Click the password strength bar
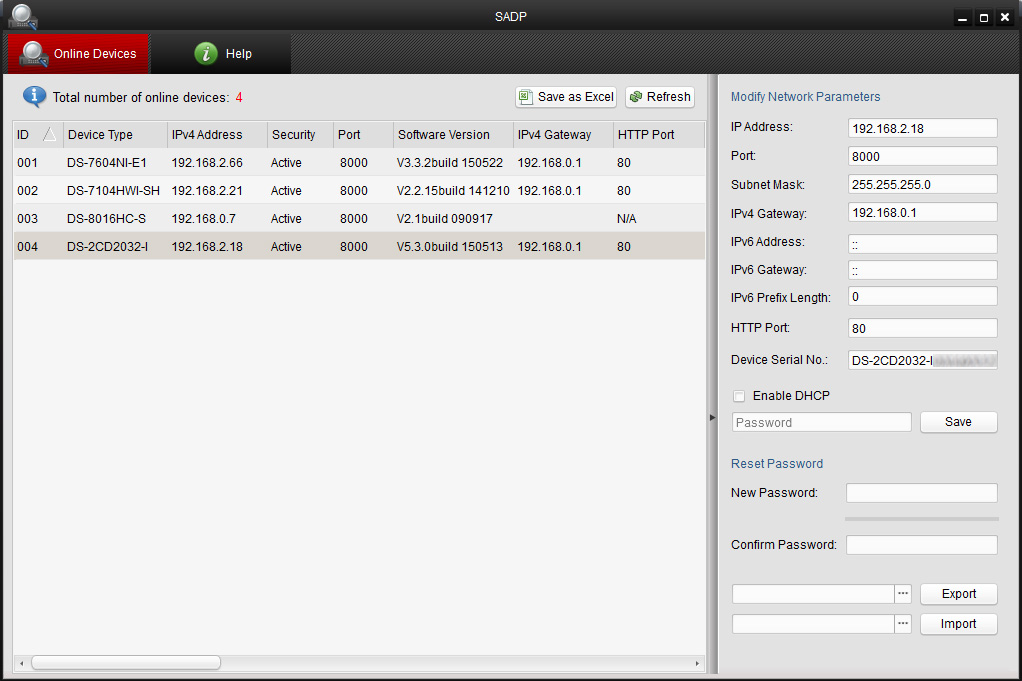Image resolution: width=1022 pixels, height=681 pixels. point(922,519)
